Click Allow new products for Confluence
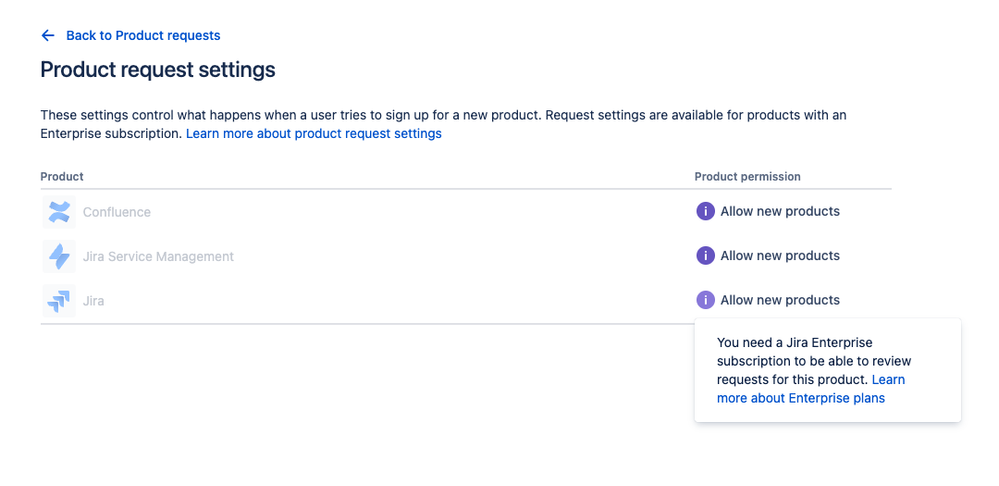999x486 pixels. point(779,211)
